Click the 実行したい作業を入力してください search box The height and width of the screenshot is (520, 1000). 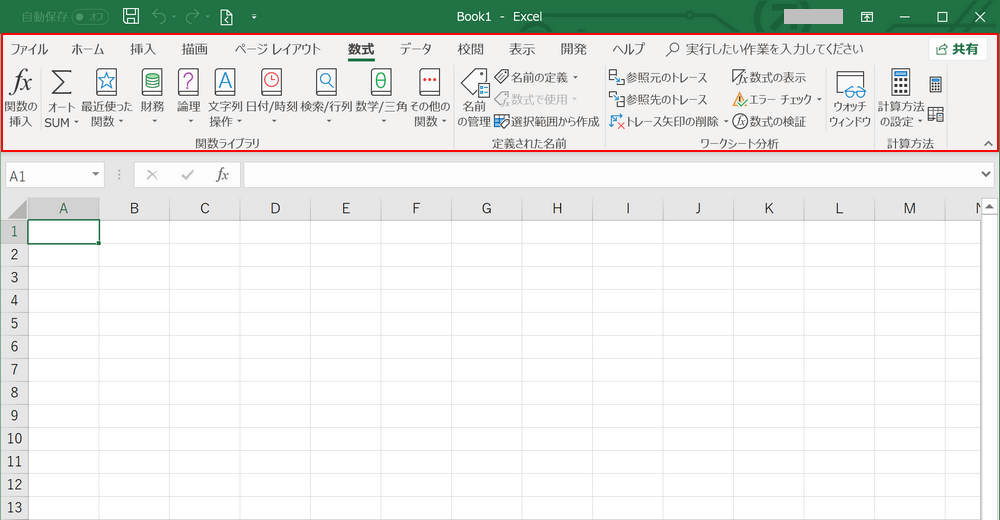765,49
